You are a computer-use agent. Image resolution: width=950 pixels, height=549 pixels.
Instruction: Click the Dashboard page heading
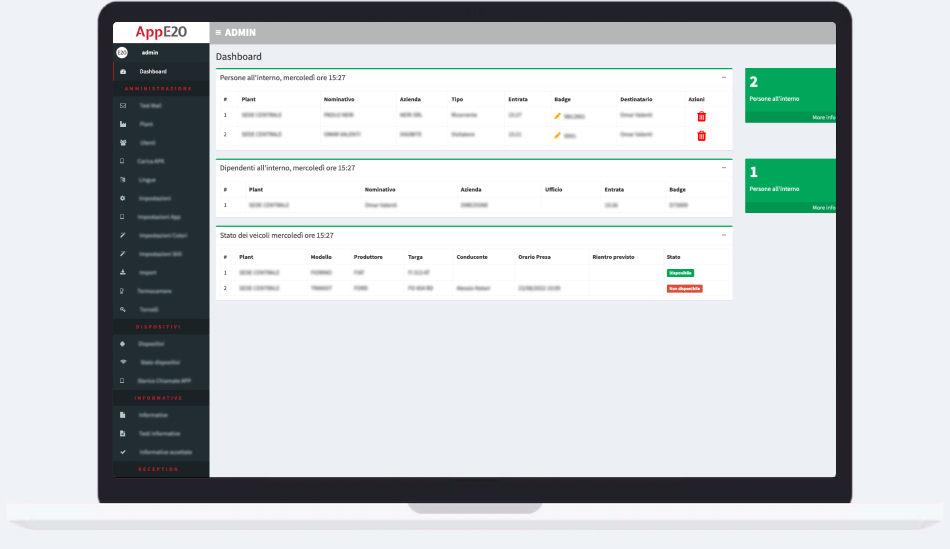pos(239,56)
